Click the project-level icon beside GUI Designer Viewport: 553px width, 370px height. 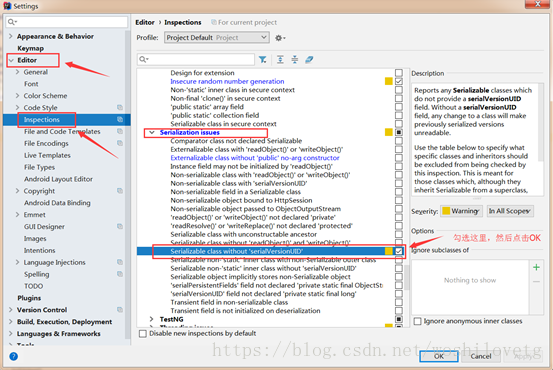pyautogui.click(x=120, y=226)
